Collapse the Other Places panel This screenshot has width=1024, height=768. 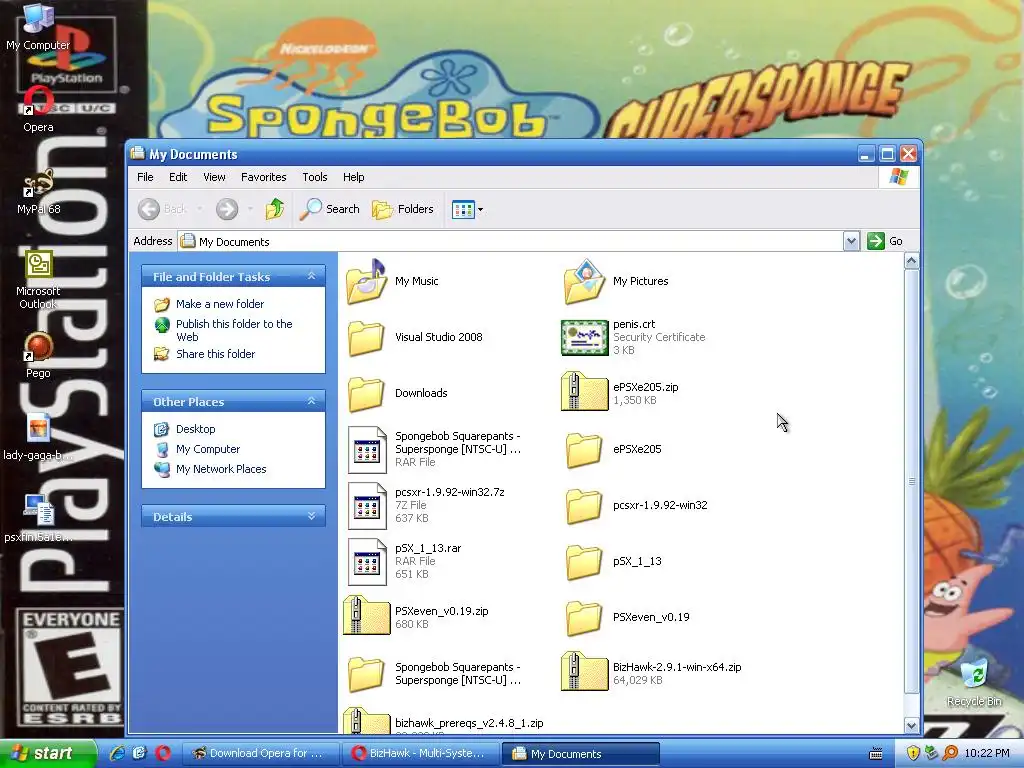312,402
